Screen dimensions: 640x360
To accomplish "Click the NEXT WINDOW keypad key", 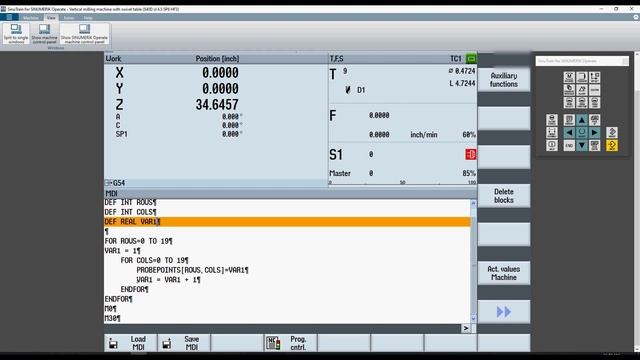I will (569, 120).
